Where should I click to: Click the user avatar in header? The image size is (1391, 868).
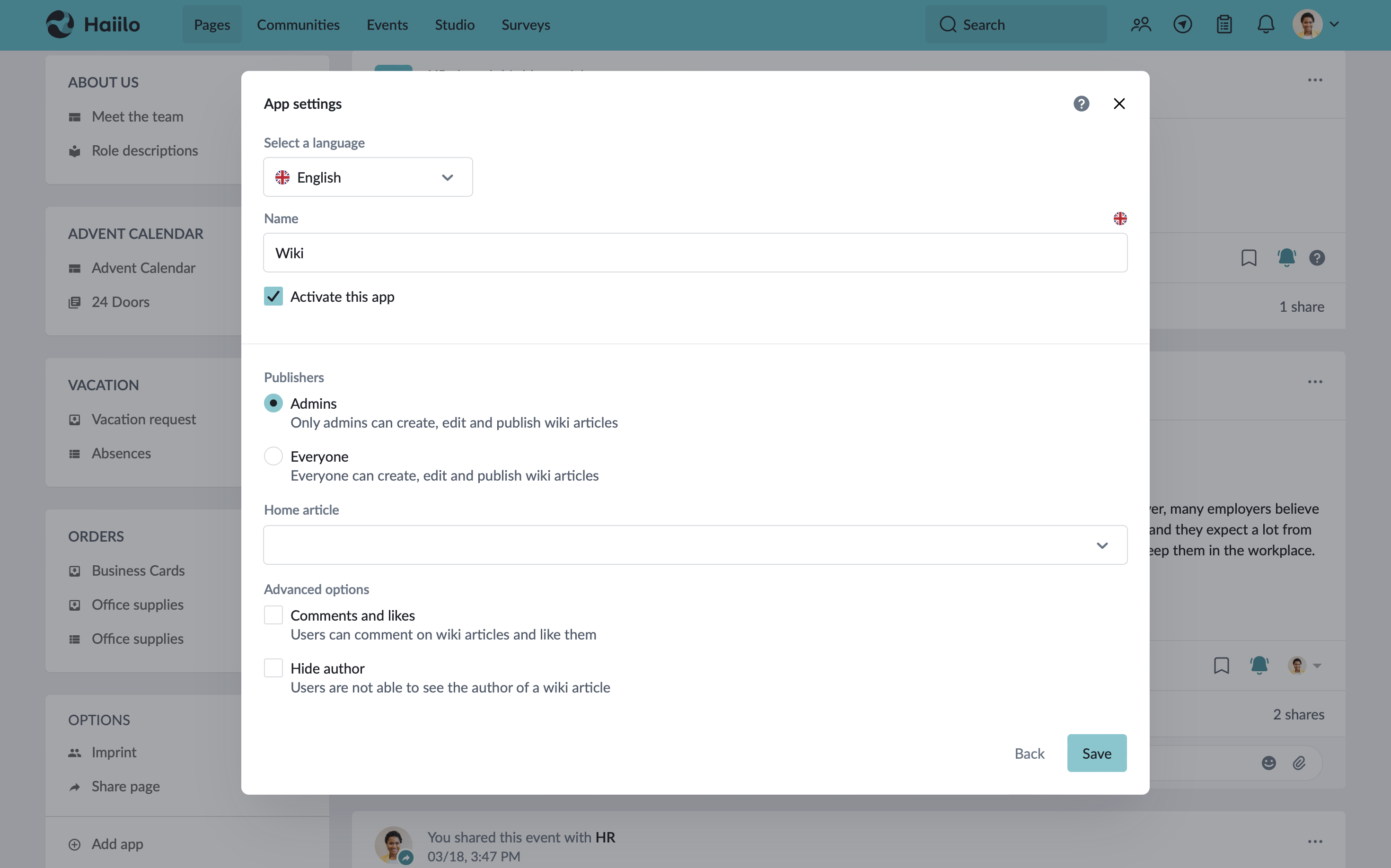point(1307,24)
